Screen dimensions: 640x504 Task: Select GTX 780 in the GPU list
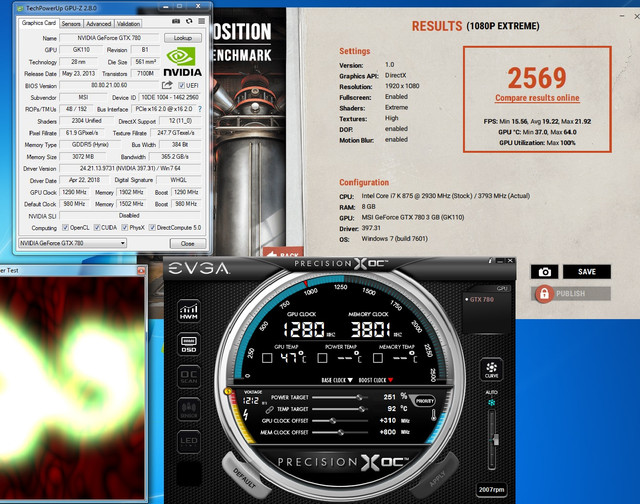[480, 299]
